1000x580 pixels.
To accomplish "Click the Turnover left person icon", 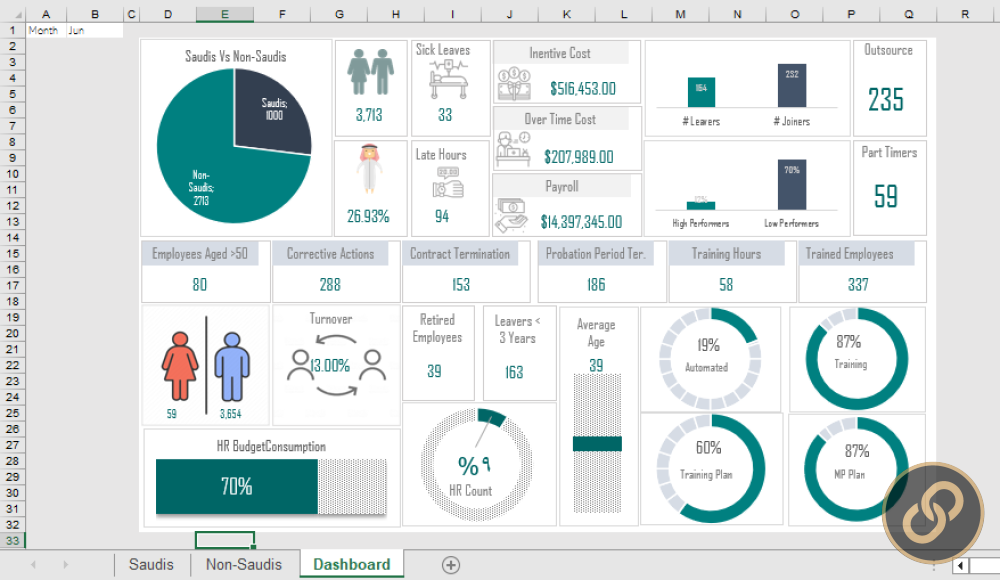I will pos(300,365).
